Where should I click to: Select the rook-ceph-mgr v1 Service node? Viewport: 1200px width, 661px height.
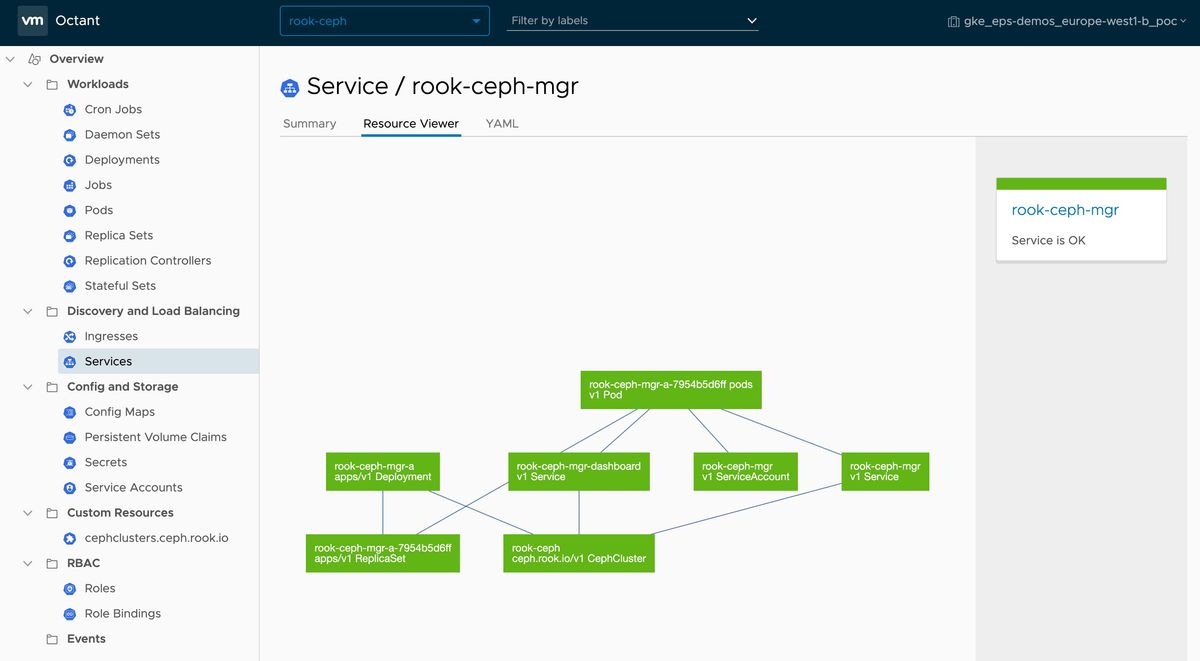click(x=885, y=472)
